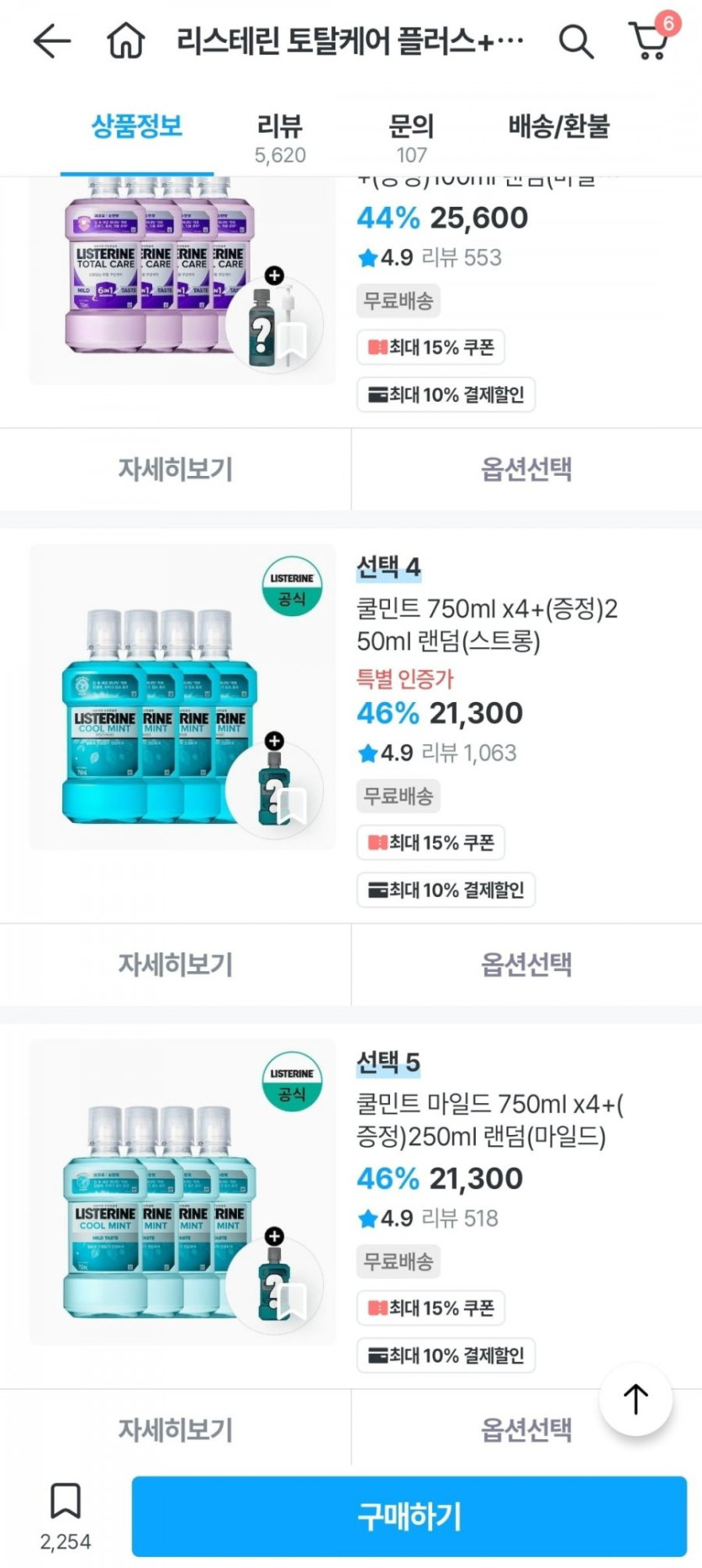Toggle bookmark on 선택 5 product image
702x1568 pixels.
coord(292,1301)
